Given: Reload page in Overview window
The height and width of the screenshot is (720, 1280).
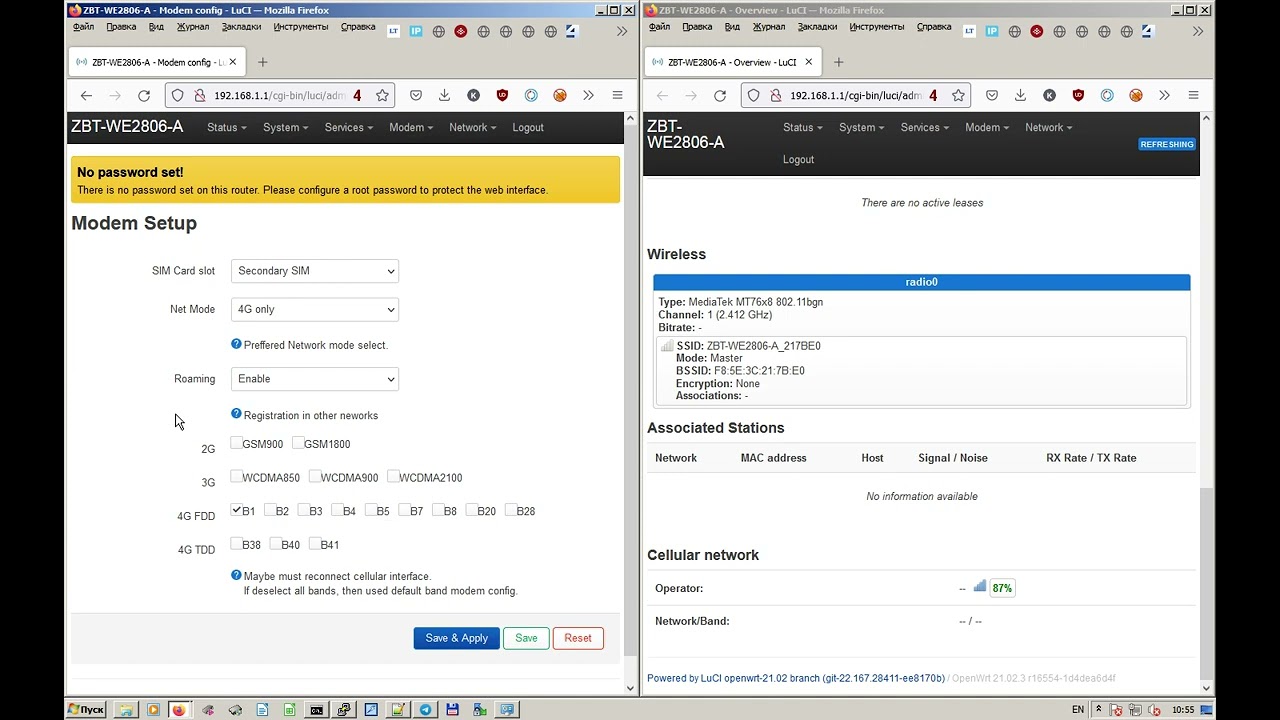Looking at the screenshot, I should tap(720, 95).
